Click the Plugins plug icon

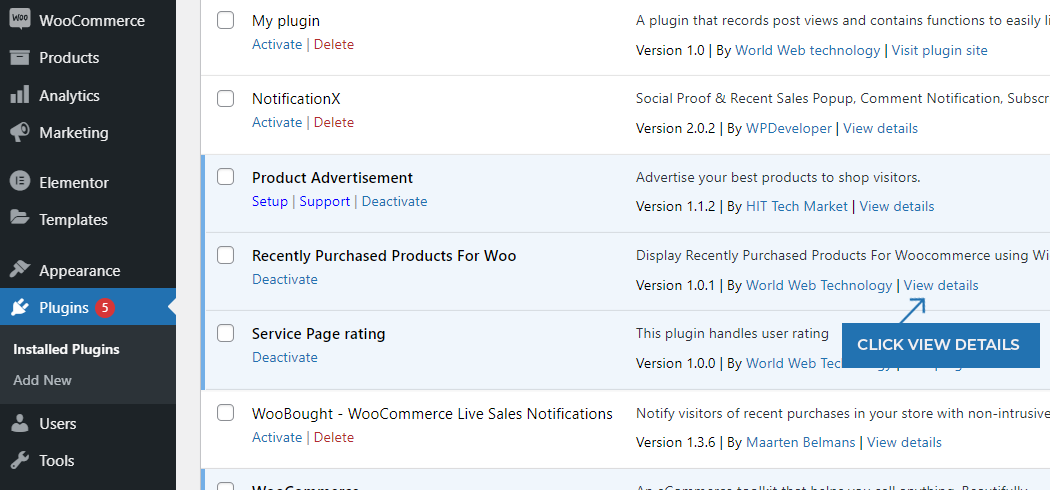(x=19, y=307)
